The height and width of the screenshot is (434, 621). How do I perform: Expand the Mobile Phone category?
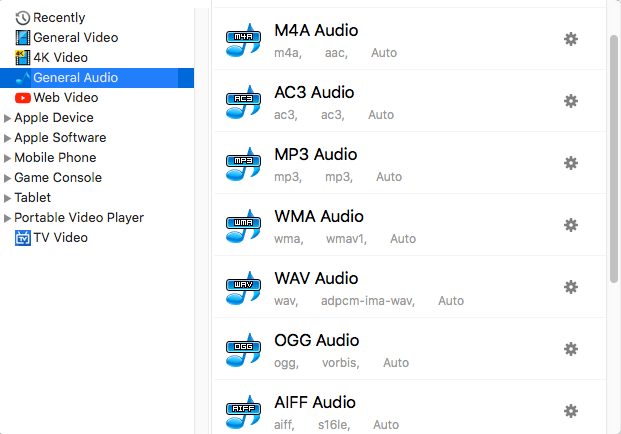(8, 158)
